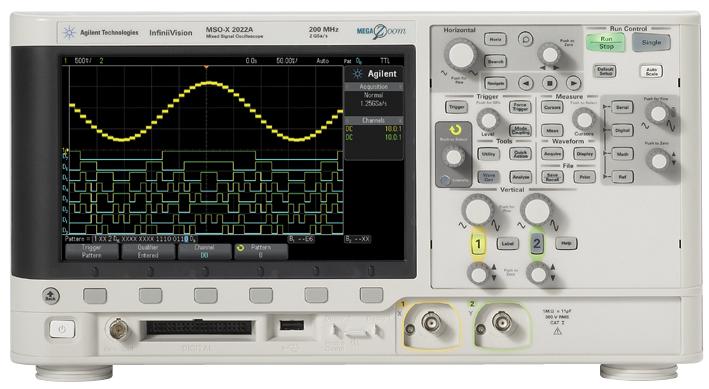Open the Trigger menu key
This screenshot has height=389, width=709.
pyautogui.click(x=456, y=107)
